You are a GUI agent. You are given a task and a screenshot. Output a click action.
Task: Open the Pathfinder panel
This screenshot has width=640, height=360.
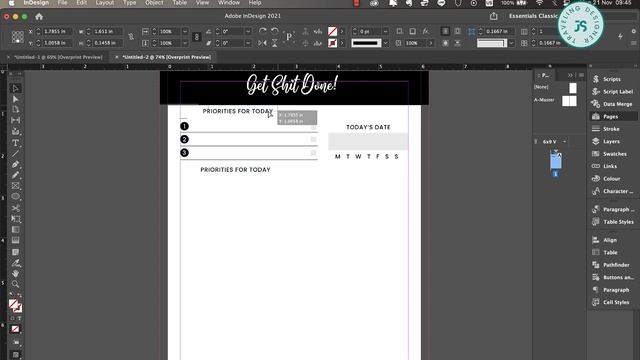(x=612, y=265)
